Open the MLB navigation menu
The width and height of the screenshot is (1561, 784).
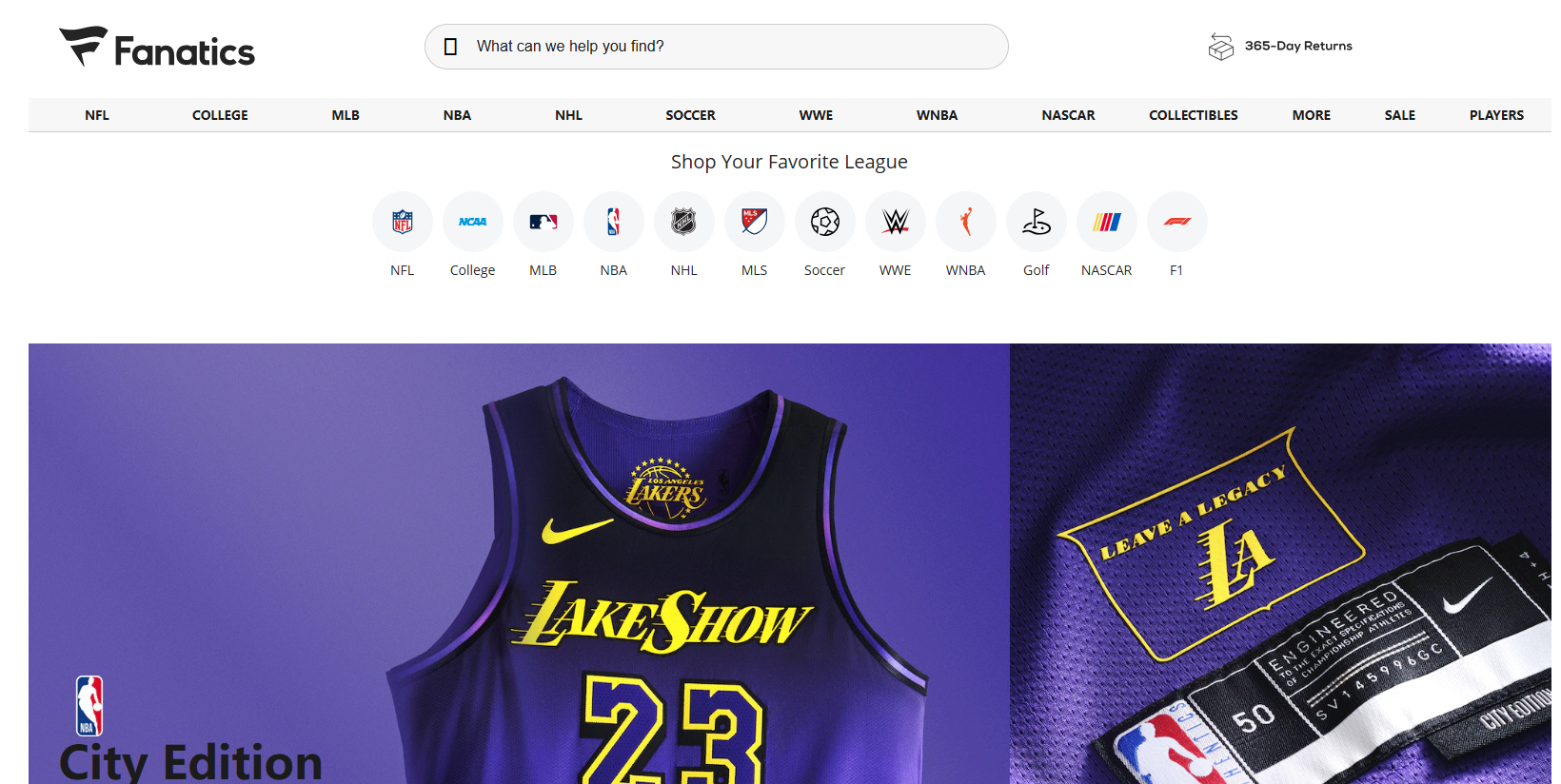point(346,115)
